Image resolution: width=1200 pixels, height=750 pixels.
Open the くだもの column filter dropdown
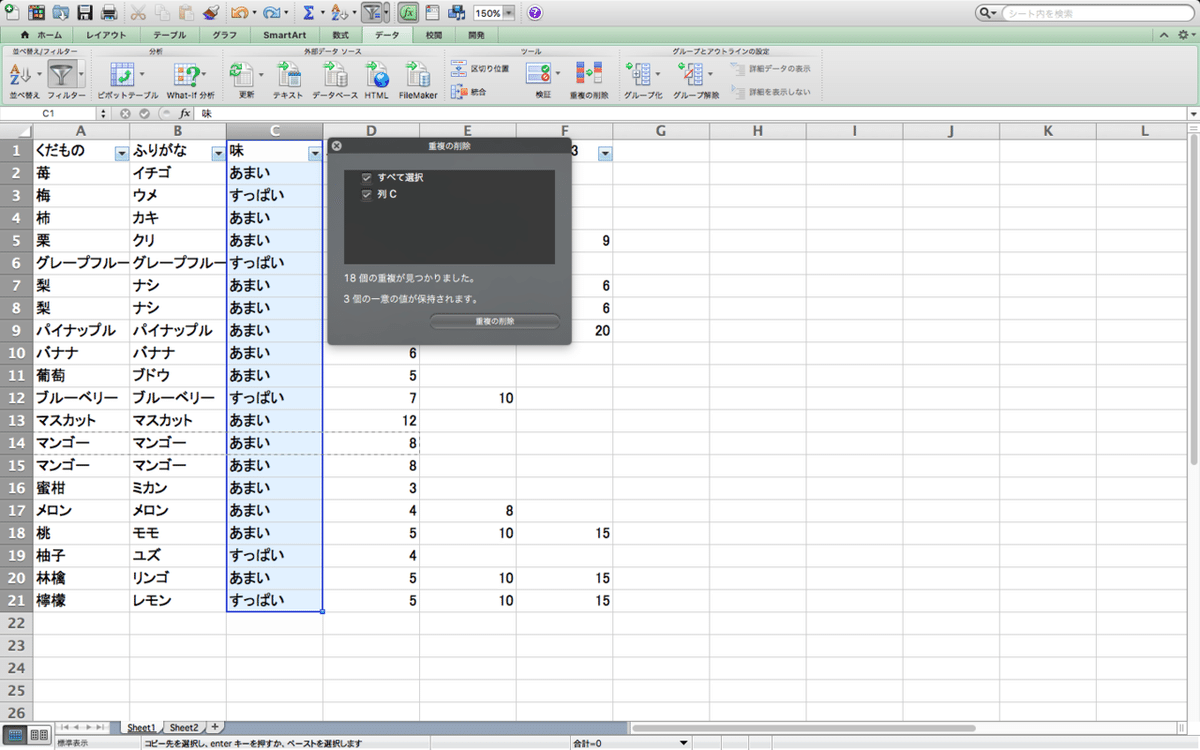pyautogui.click(x=121, y=153)
